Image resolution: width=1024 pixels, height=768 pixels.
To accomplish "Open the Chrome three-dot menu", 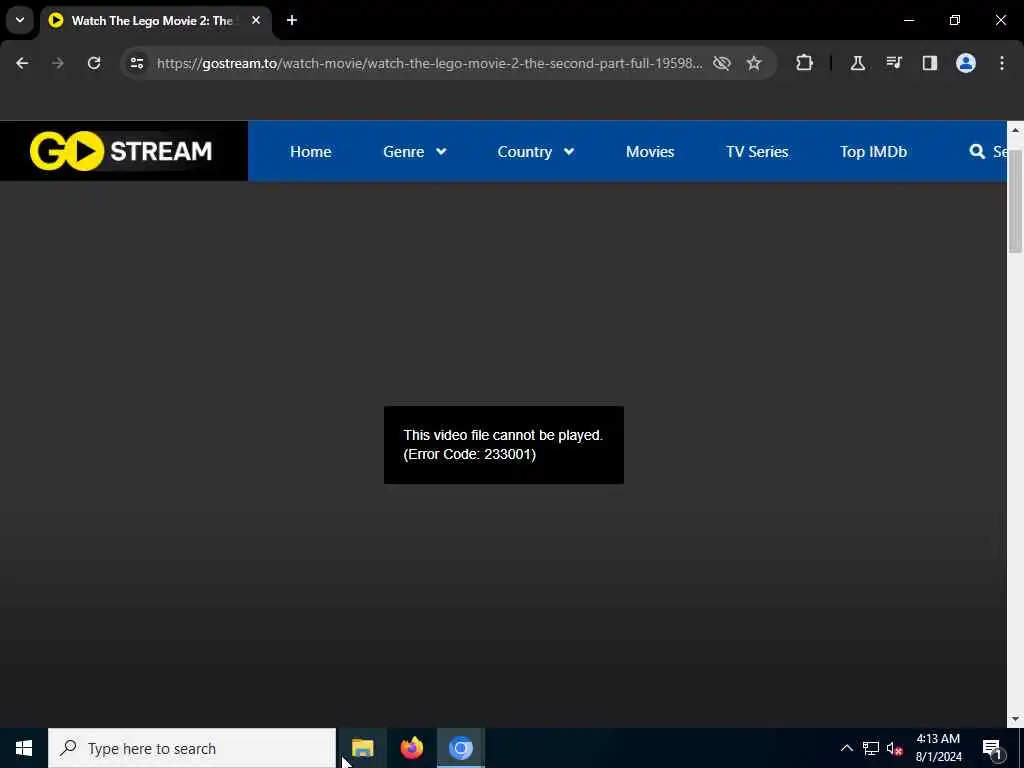I will tap(1002, 63).
